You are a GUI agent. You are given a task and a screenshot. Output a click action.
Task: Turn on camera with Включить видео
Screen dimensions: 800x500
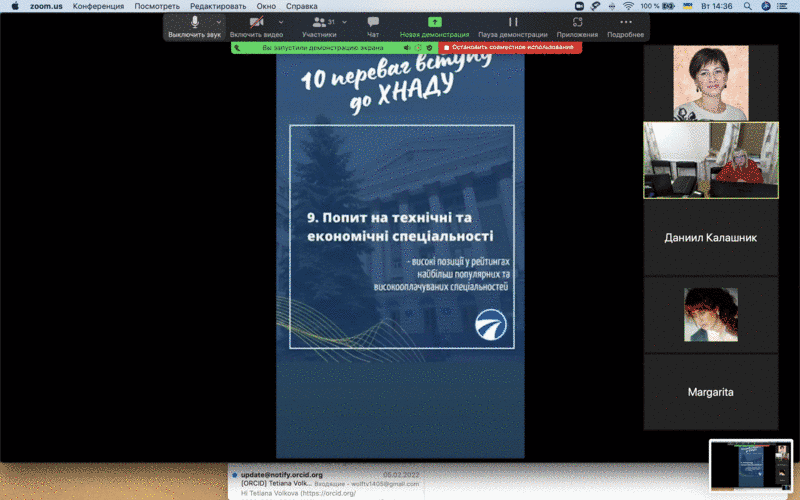pyautogui.click(x=256, y=27)
